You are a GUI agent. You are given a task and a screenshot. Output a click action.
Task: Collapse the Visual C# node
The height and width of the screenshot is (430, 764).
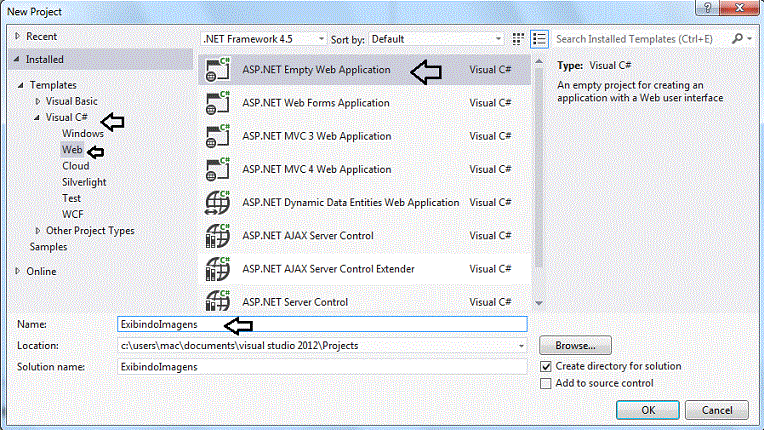pyautogui.click(x=37, y=117)
